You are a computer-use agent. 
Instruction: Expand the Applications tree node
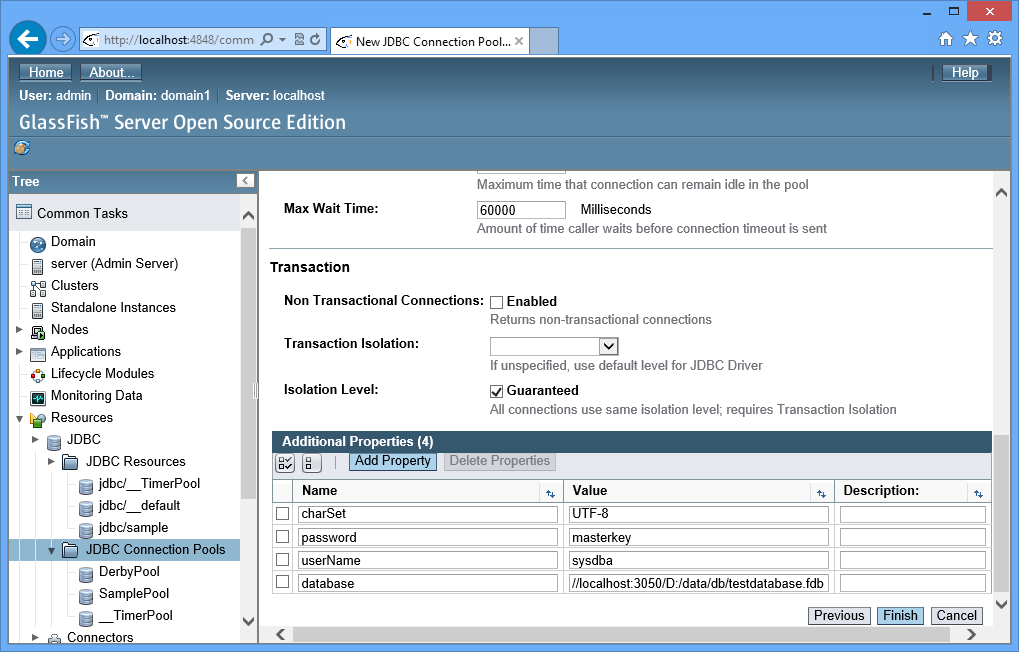(x=19, y=352)
